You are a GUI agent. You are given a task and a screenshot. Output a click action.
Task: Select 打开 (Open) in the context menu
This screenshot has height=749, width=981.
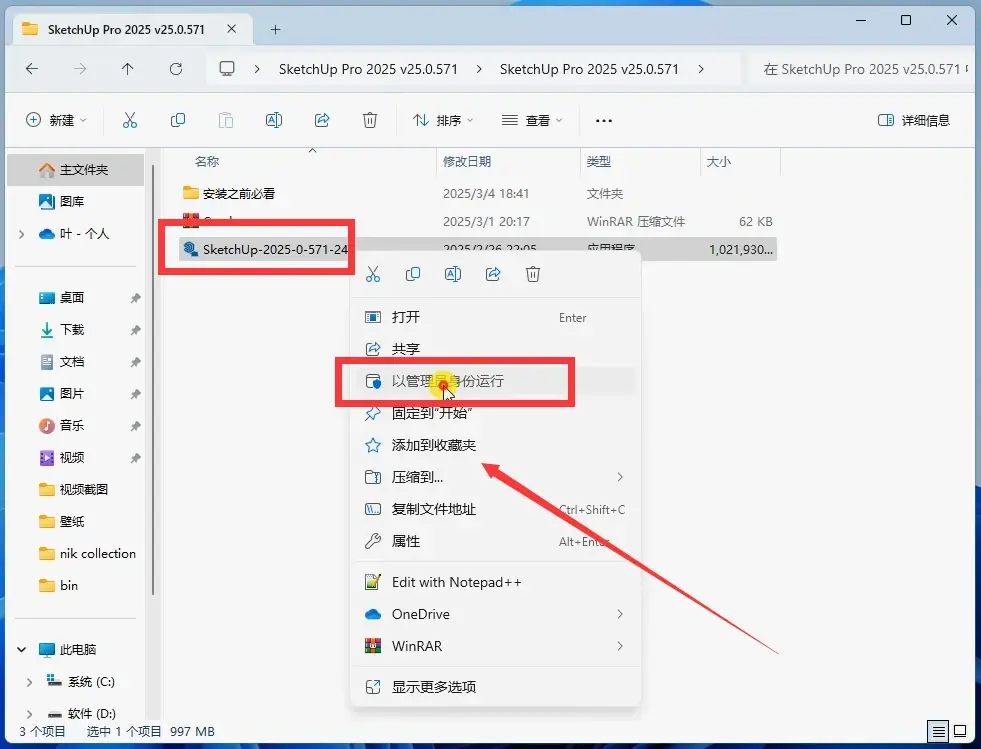(x=496, y=317)
